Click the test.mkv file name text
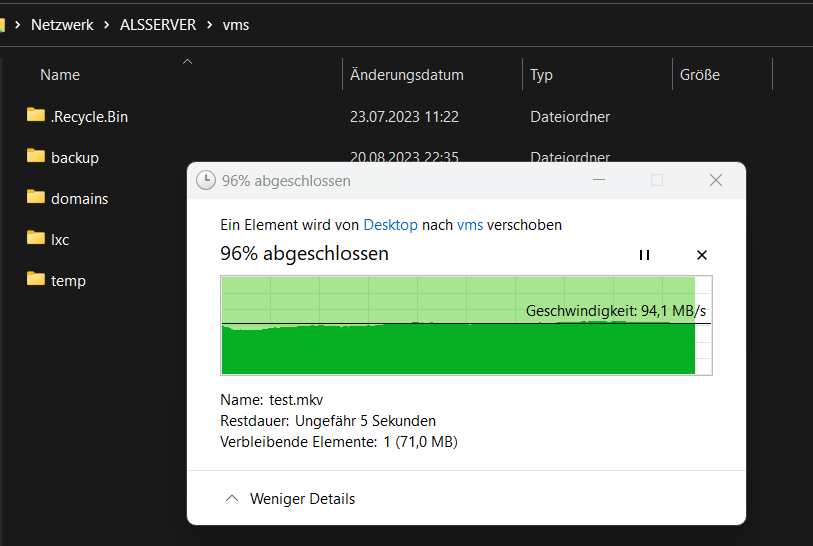The height and width of the screenshot is (546, 813). pyautogui.click(x=296, y=400)
